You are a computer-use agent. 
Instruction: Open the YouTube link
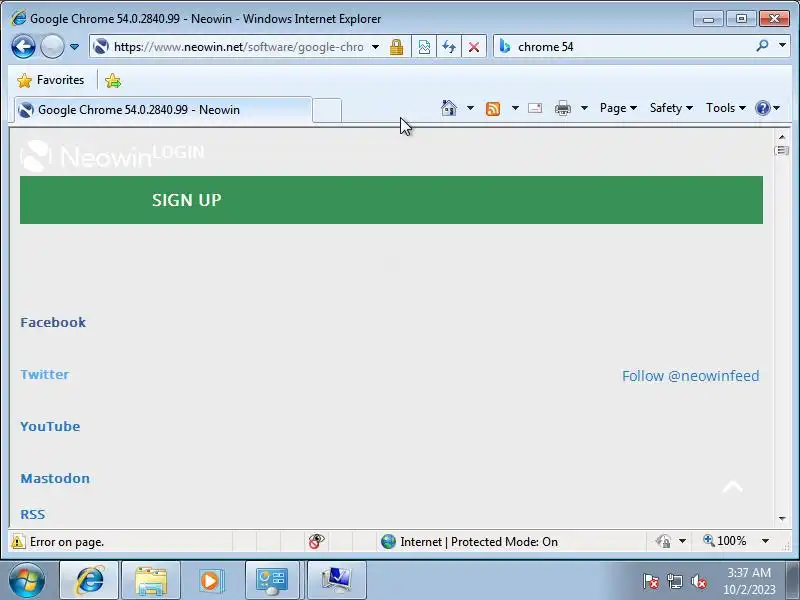pyautogui.click(x=50, y=427)
